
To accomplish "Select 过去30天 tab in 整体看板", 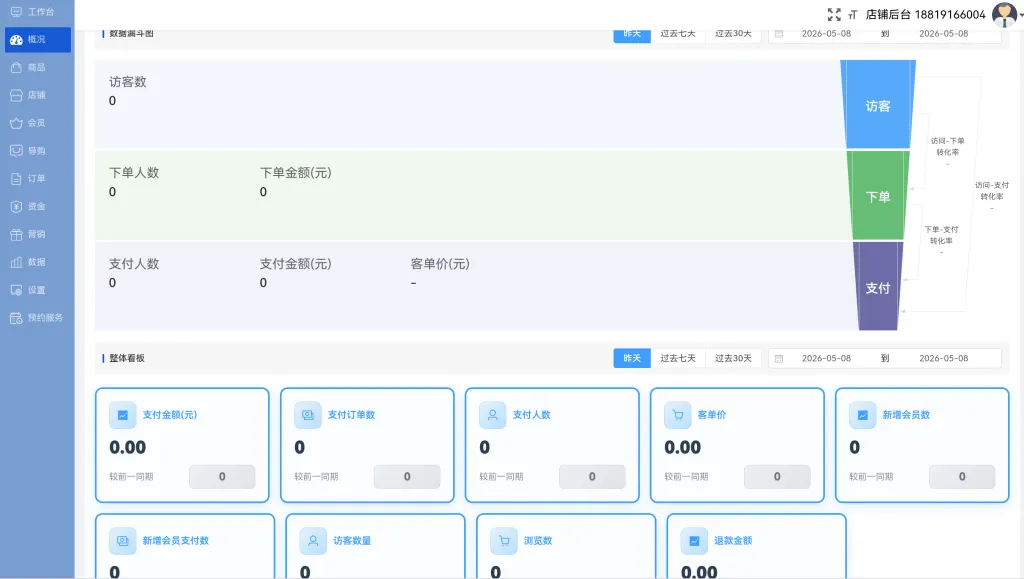I will pyautogui.click(x=733, y=358).
